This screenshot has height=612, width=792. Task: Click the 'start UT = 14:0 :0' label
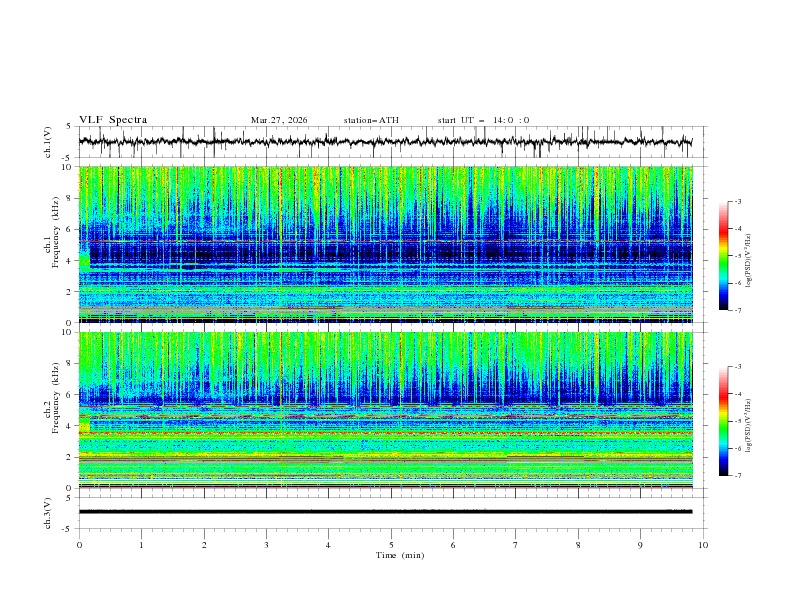[x=483, y=120]
